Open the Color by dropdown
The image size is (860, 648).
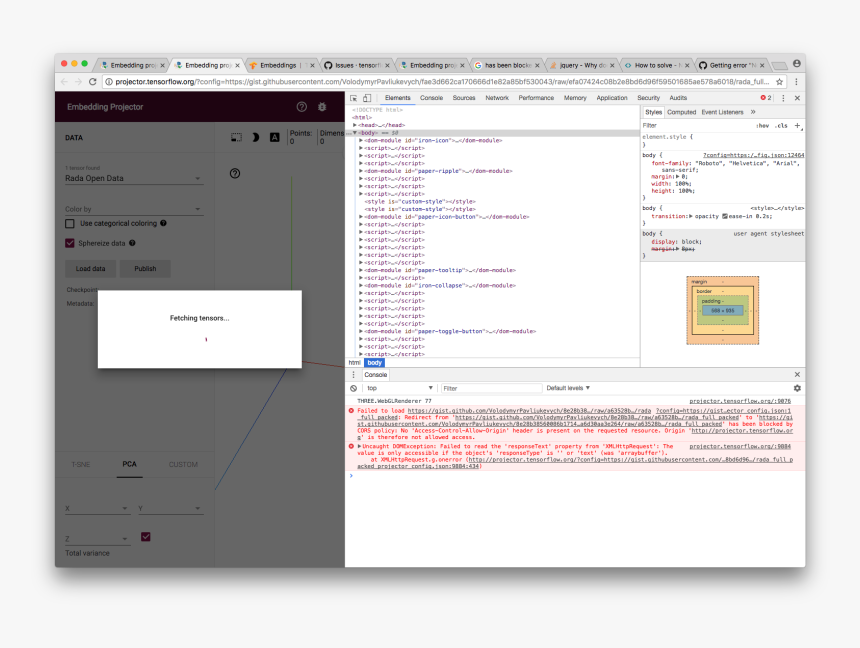click(x=134, y=209)
